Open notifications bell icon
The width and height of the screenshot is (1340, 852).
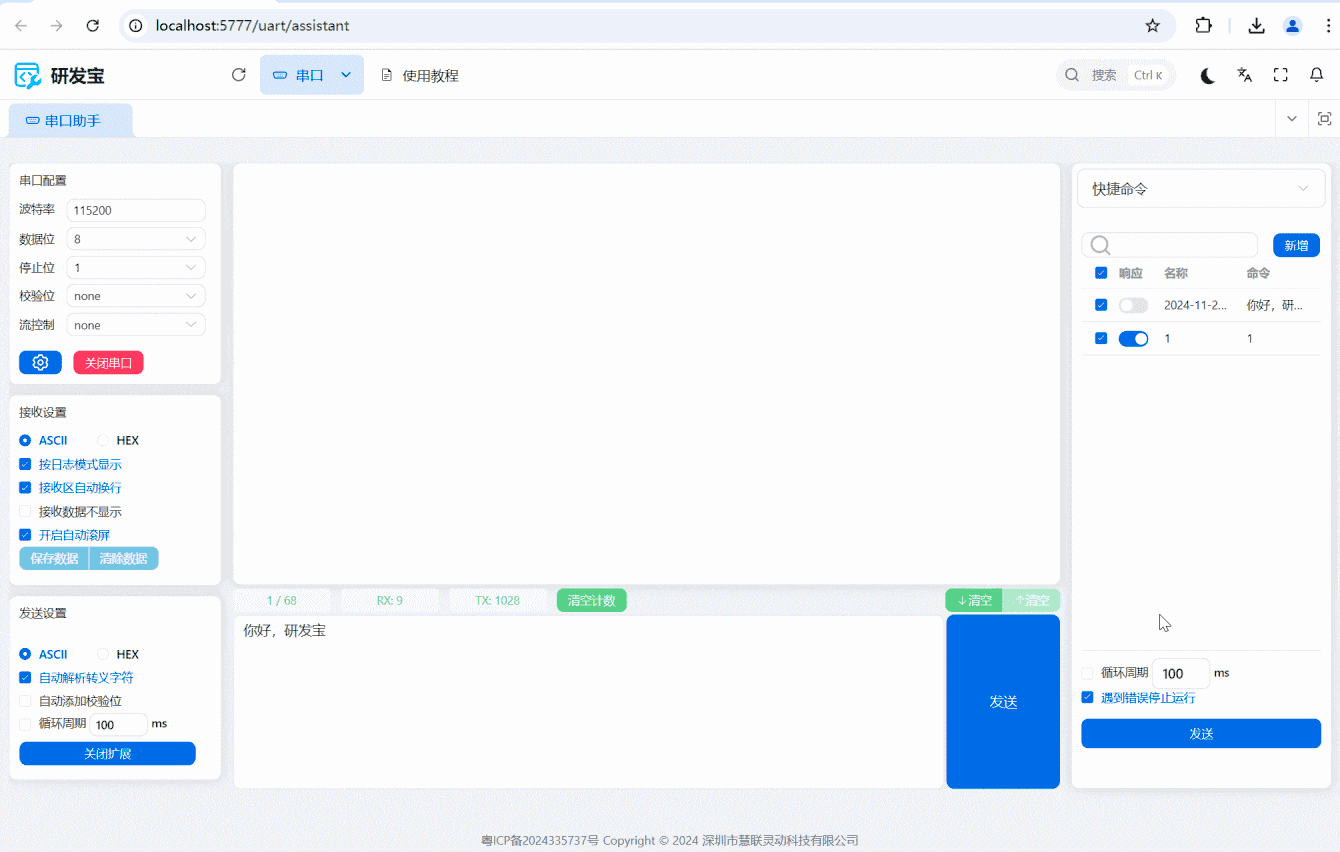point(1317,75)
